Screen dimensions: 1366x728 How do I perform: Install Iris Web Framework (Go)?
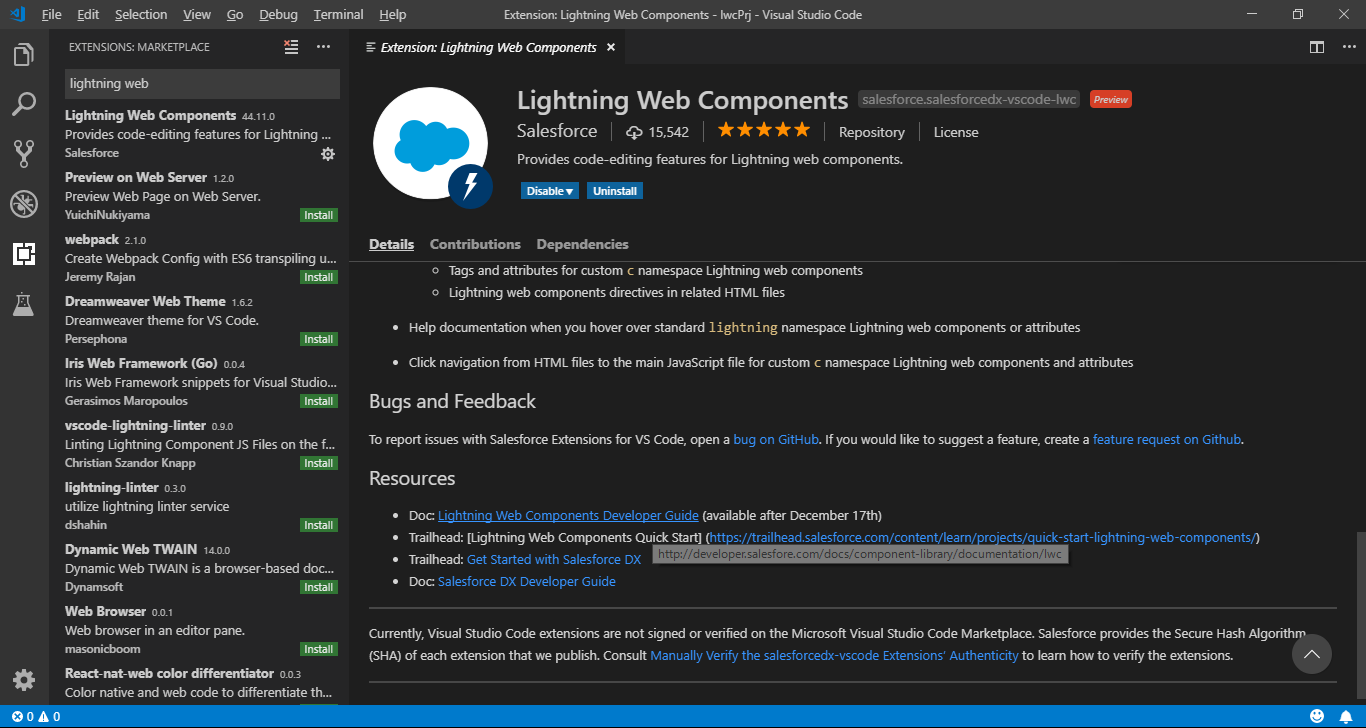(x=319, y=401)
